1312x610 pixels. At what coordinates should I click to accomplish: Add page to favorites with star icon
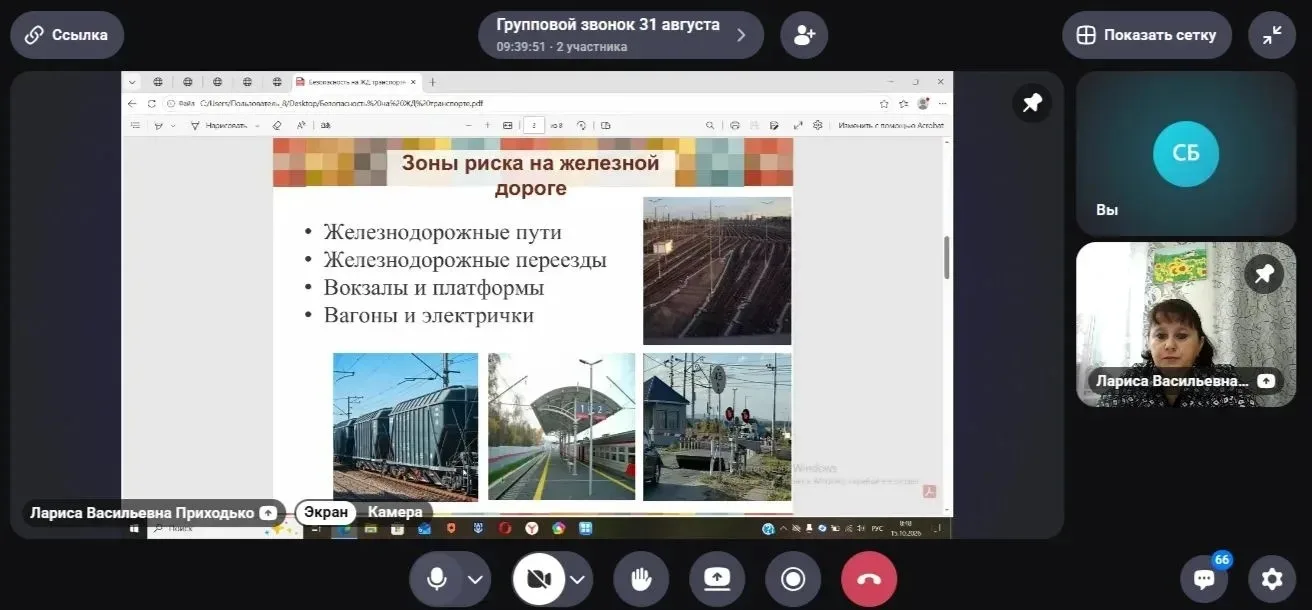[x=884, y=103]
